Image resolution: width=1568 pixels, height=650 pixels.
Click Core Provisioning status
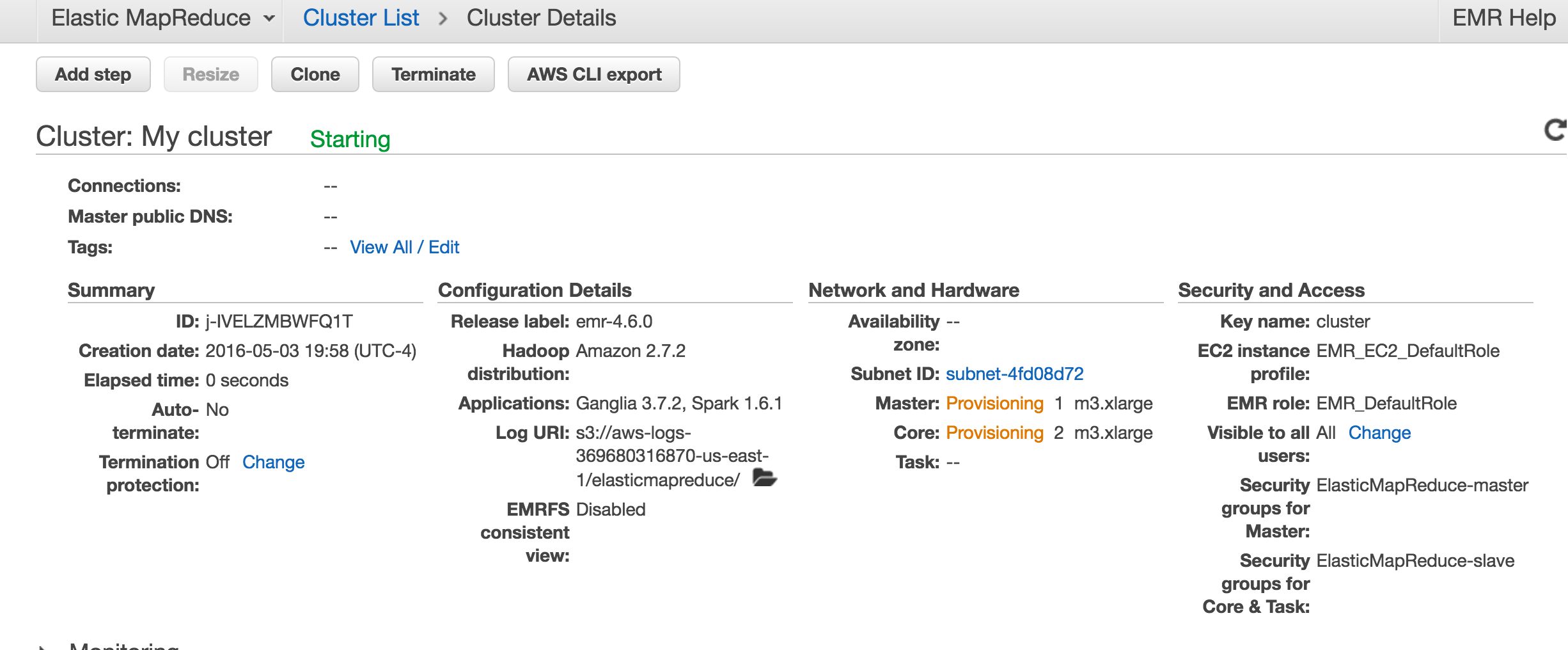tap(994, 432)
